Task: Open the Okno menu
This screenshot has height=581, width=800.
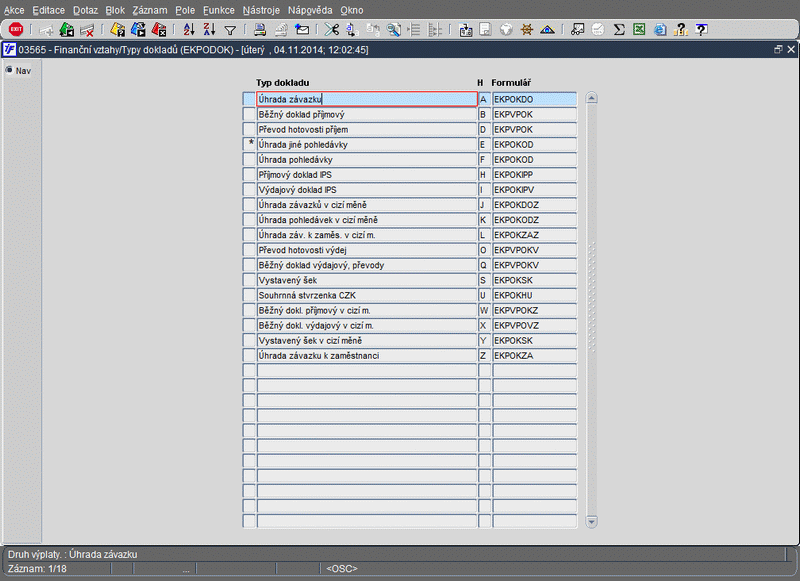Action: (352, 10)
